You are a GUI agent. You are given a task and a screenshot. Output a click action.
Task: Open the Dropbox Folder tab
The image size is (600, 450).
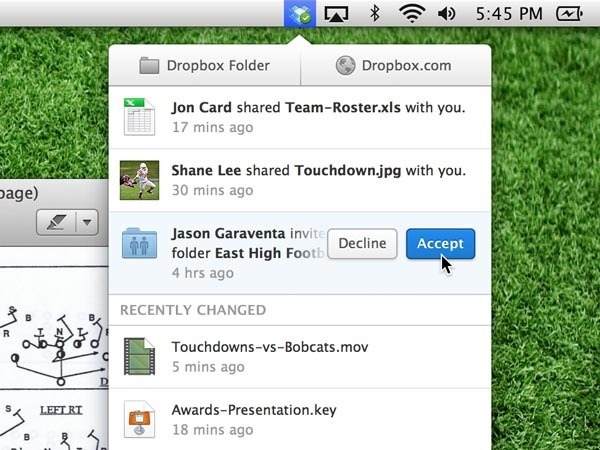(x=205, y=65)
